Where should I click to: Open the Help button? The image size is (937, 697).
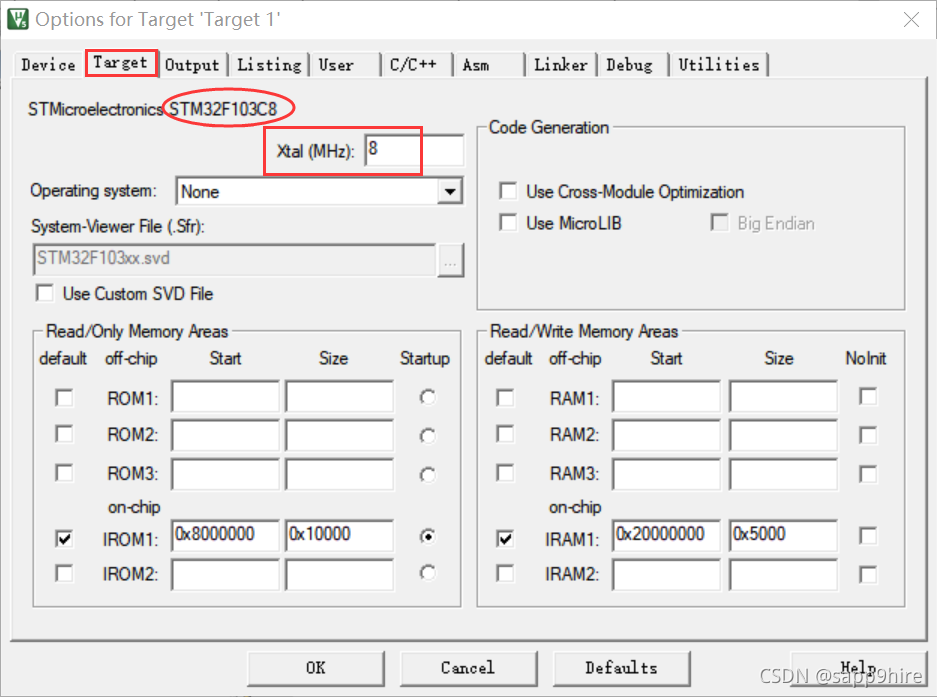[x=858, y=668]
